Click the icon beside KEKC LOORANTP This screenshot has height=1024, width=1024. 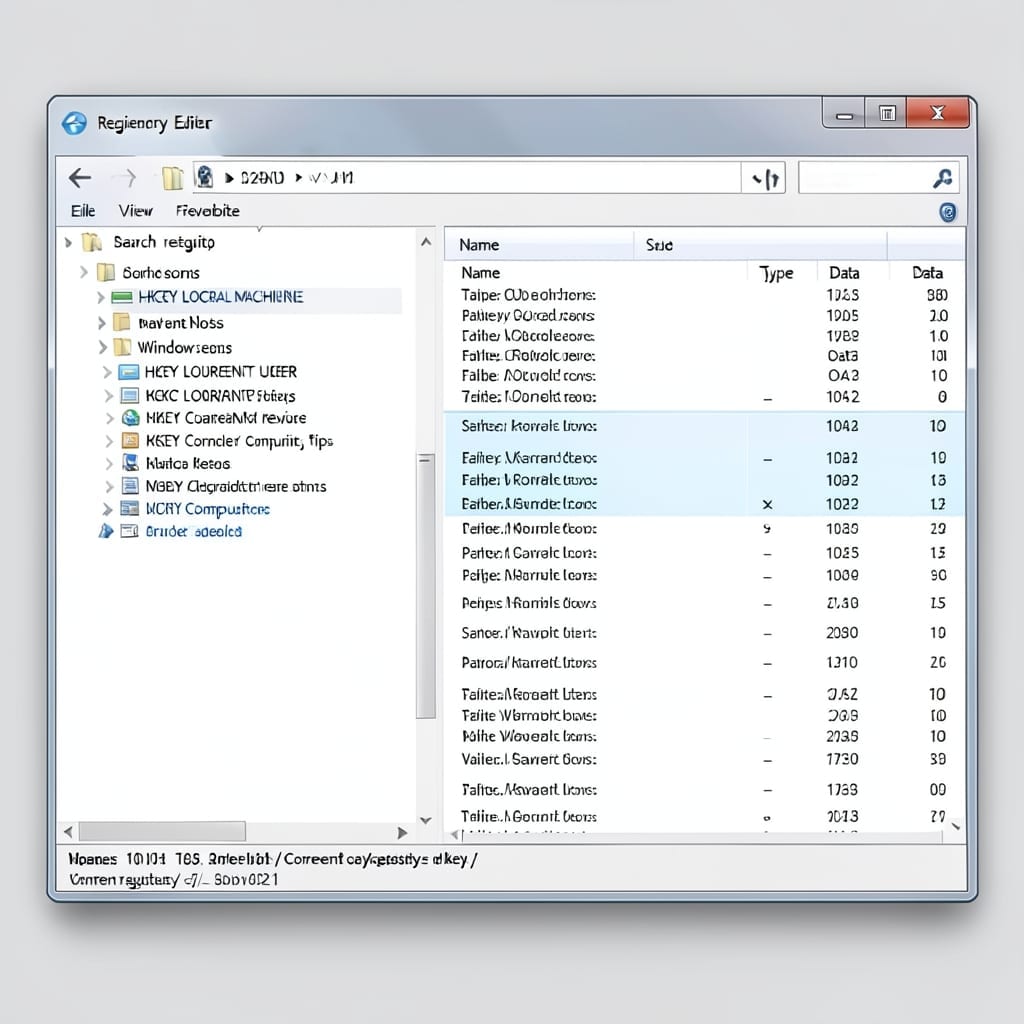pyautogui.click(x=130, y=396)
